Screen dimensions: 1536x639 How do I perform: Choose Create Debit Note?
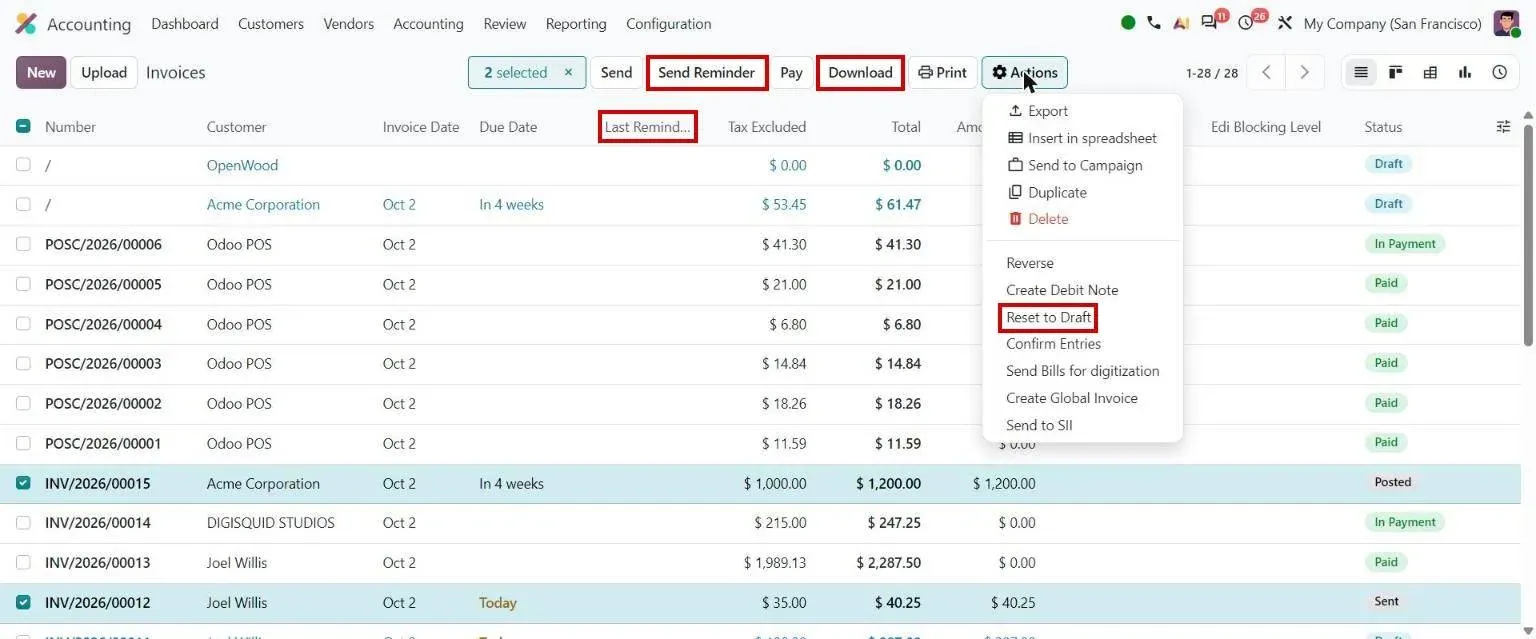pyautogui.click(x=1062, y=290)
